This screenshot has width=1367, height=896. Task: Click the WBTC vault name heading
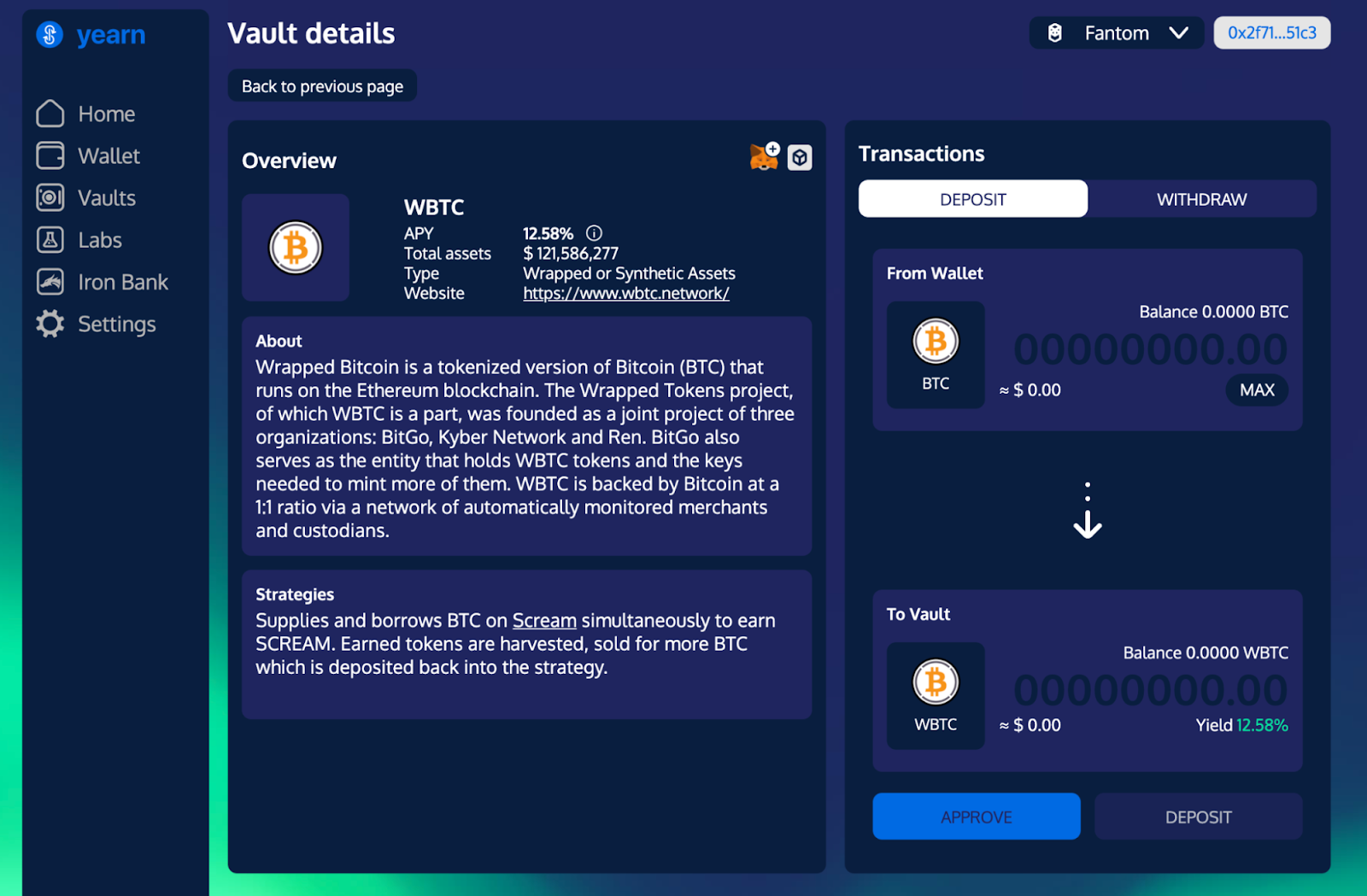[x=434, y=208]
